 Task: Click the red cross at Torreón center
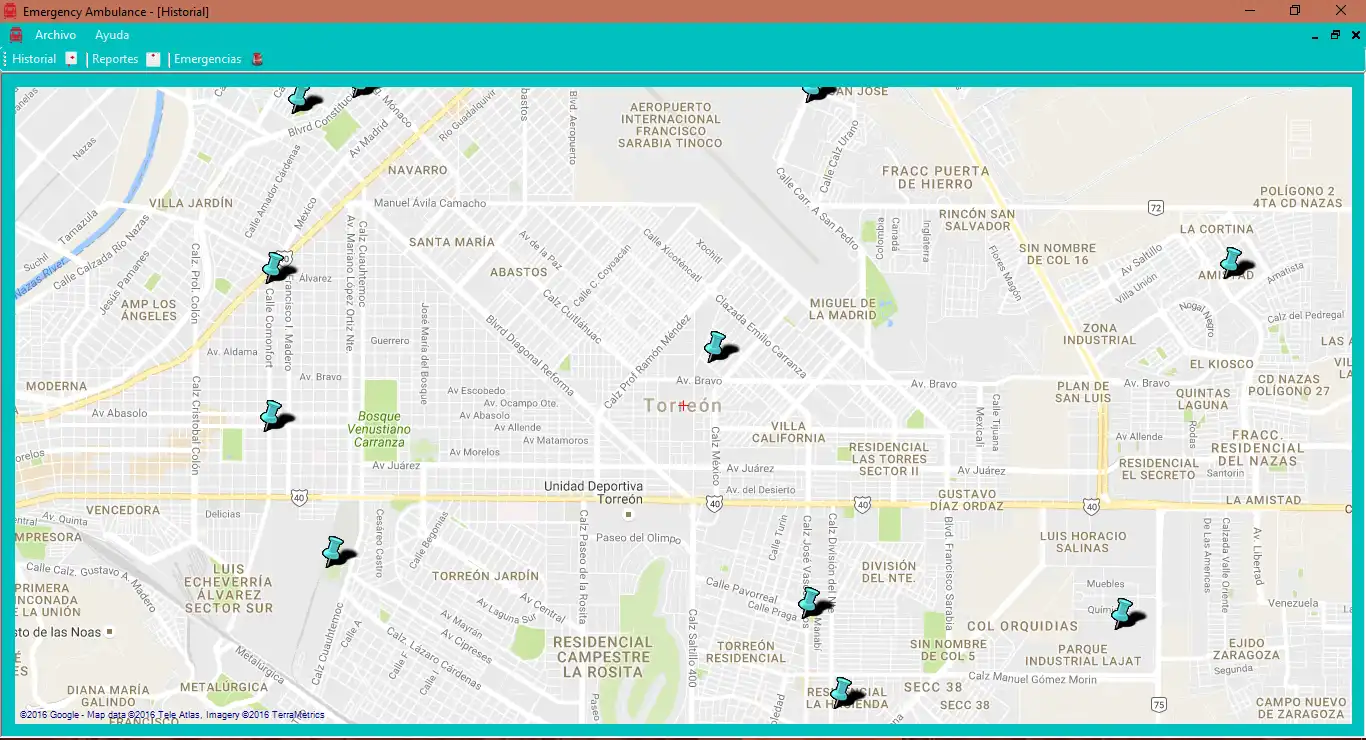point(683,405)
